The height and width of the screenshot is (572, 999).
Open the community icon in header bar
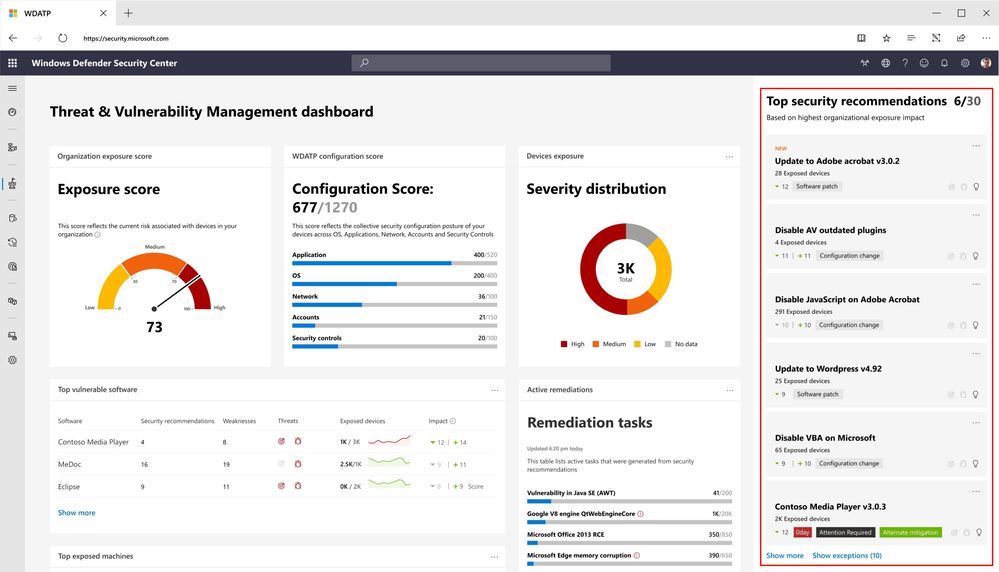pyautogui.click(x=865, y=63)
